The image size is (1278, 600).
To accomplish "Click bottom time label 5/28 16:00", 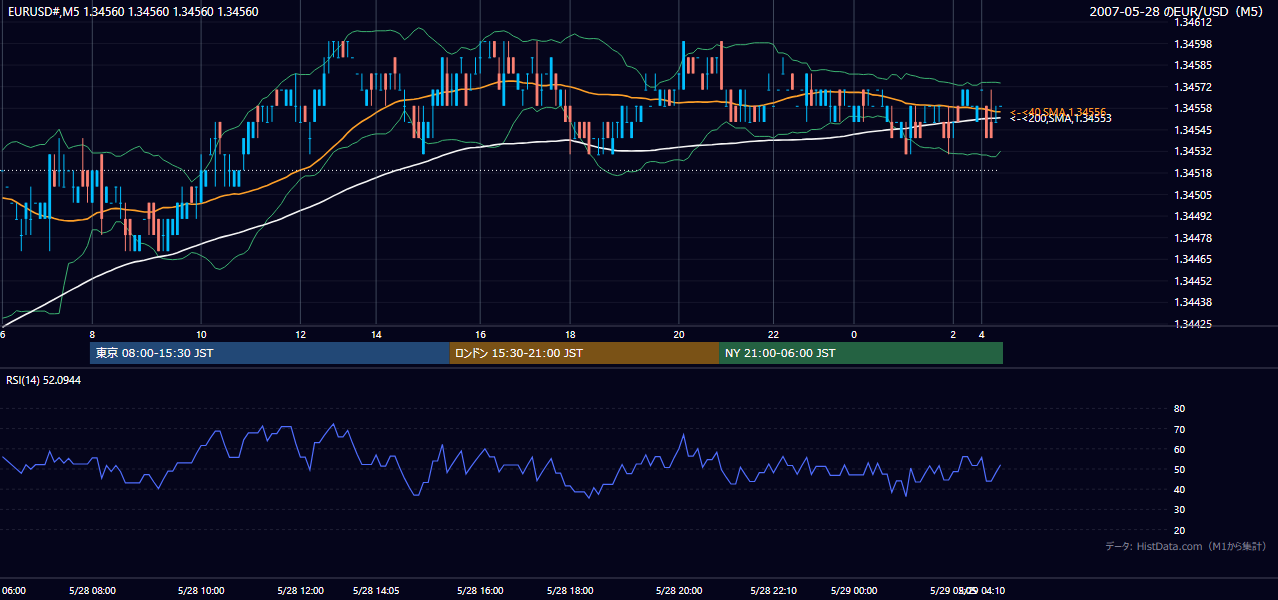I will [480, 591].
